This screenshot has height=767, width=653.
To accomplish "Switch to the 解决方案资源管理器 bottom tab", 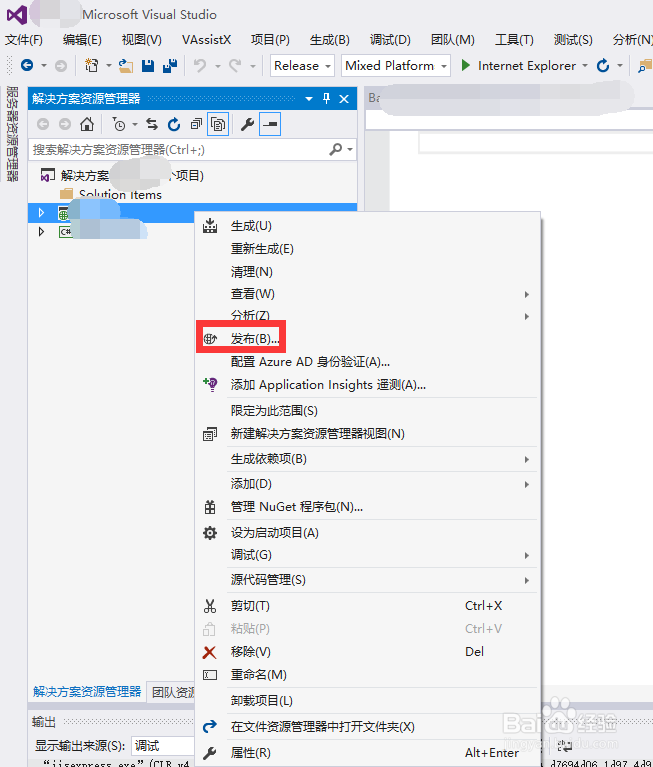I will 87,691.
